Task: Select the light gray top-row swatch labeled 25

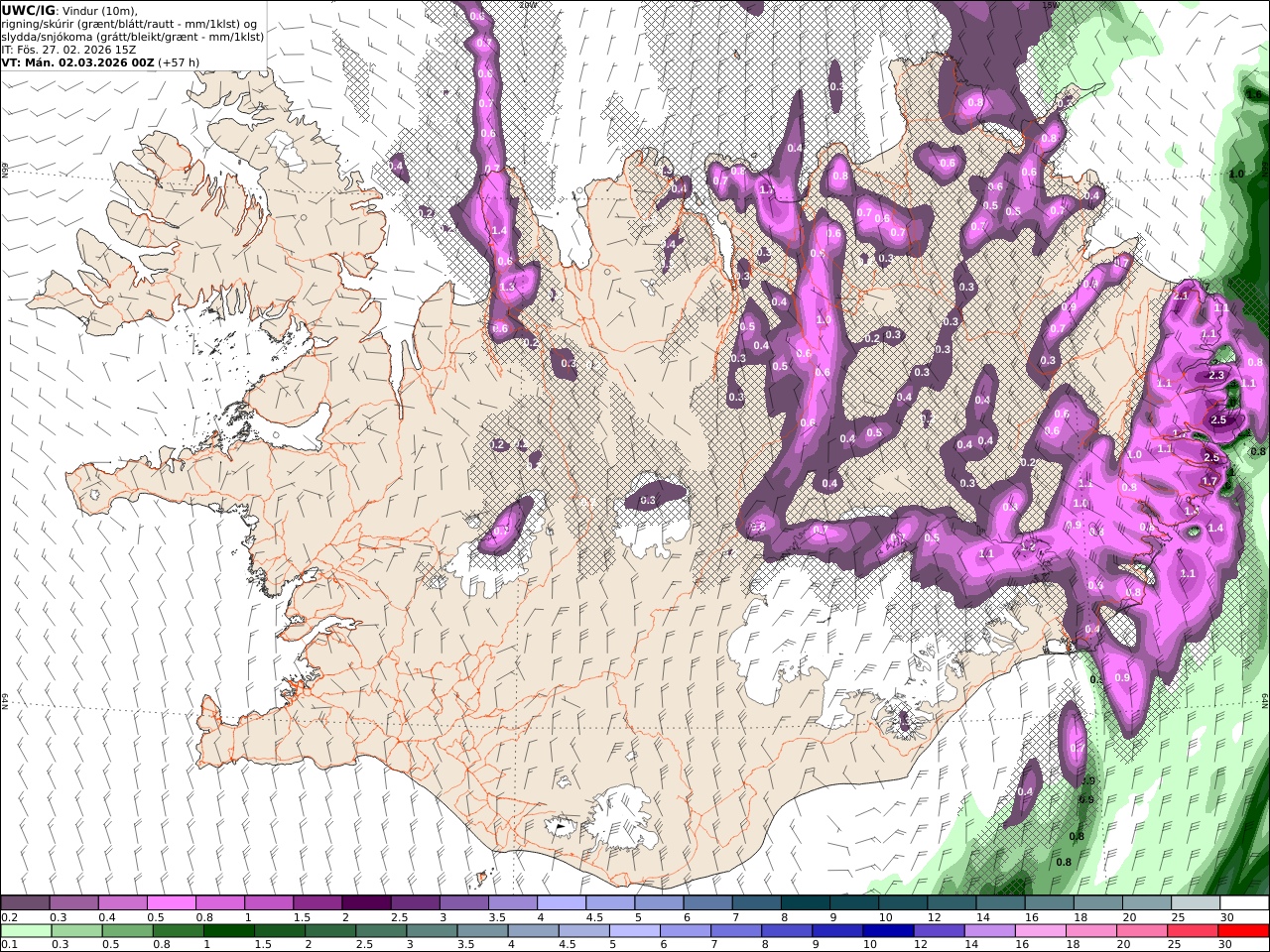Action: (1195, 903)
